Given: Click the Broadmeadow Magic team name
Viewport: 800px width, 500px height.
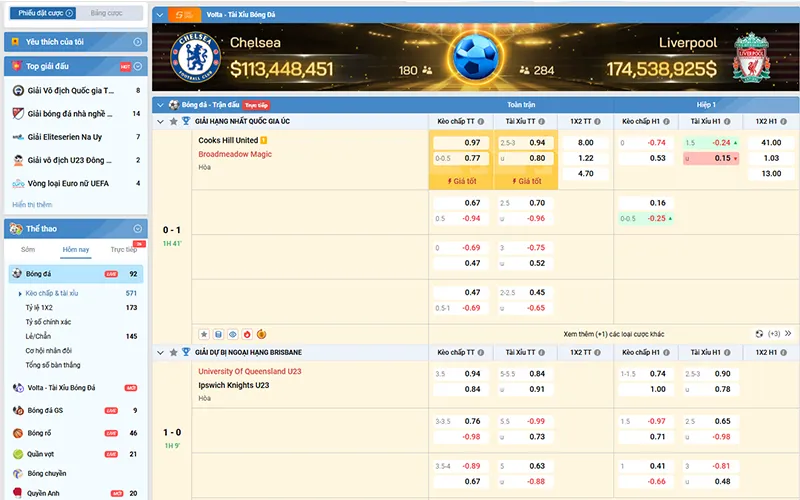Looking at the screenshot, I should (235, 154).
